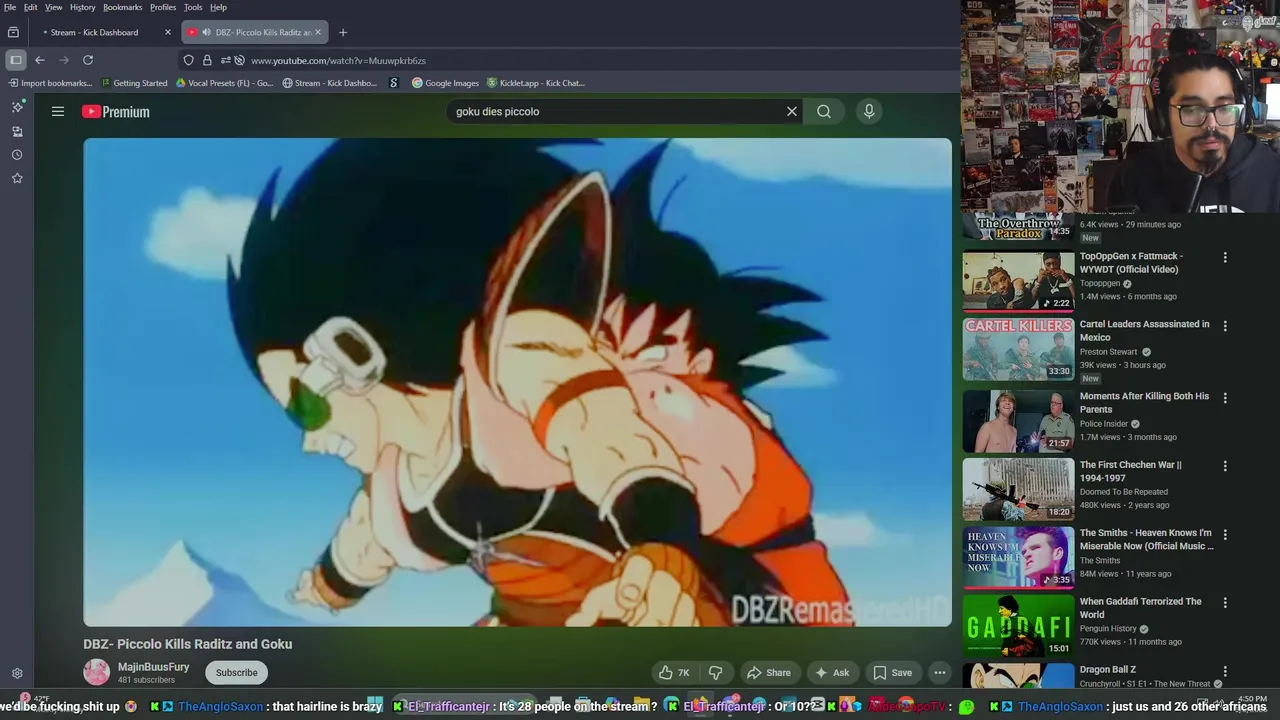Open the YouTube guide hamburger menu
Image resolution: width=1280 pixels, height=720 pixels.
tap(58, 112)
